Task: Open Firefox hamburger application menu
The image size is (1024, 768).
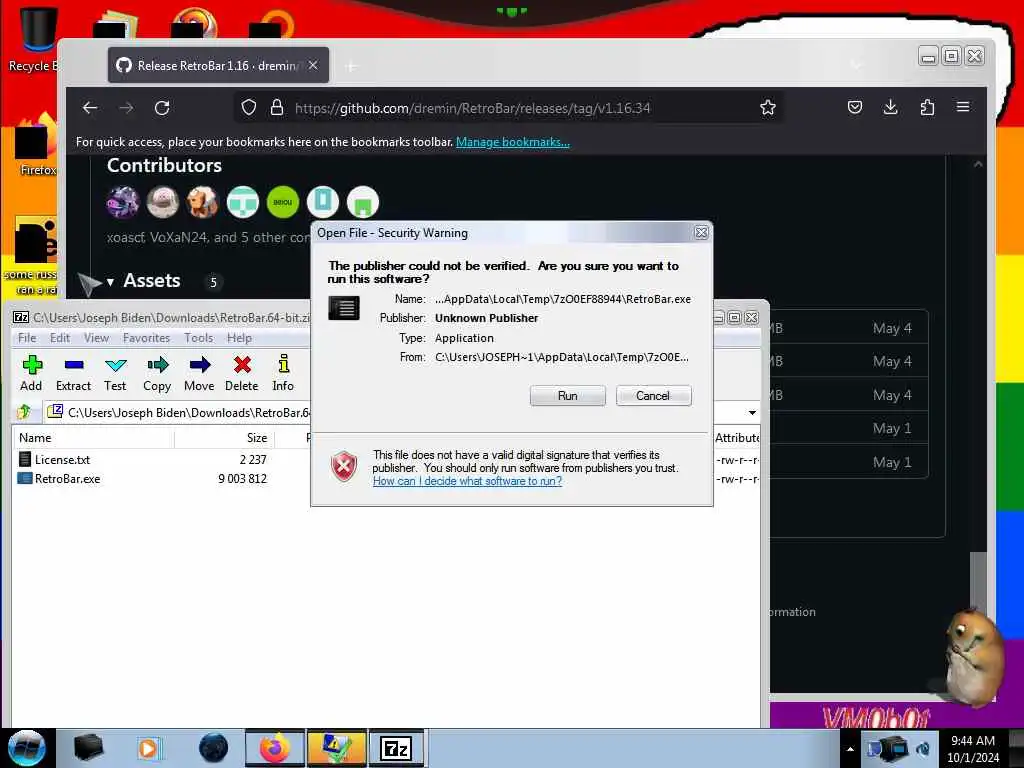Action: tap(963, 107)
